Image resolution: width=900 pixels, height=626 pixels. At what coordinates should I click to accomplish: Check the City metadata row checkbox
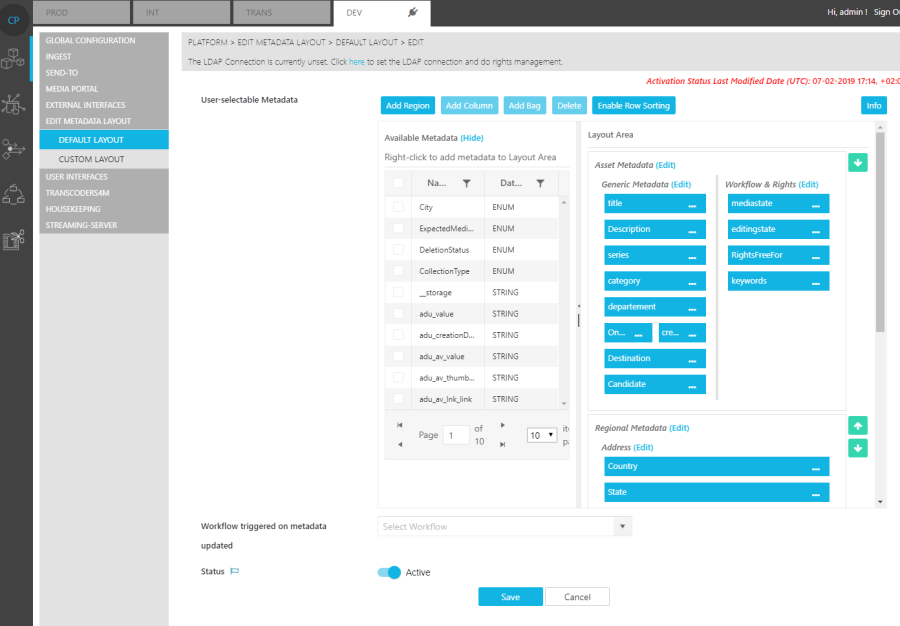399,207
